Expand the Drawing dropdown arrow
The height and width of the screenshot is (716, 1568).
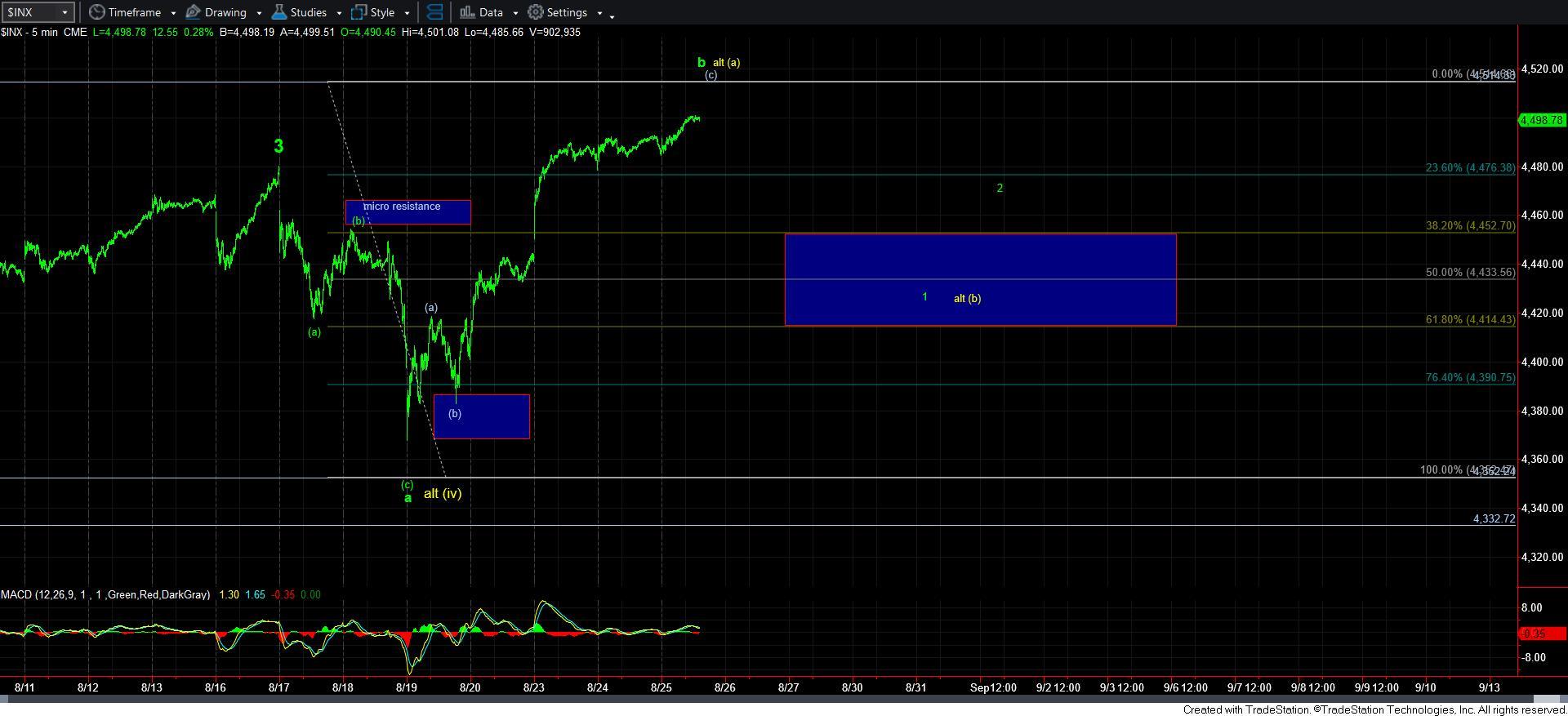pos(259,13)
